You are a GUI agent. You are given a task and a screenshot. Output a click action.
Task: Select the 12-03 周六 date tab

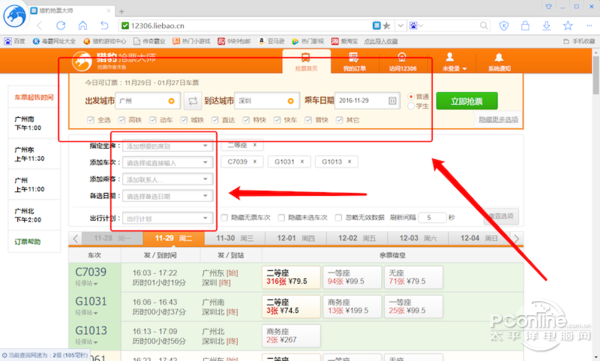click(418, 238)
